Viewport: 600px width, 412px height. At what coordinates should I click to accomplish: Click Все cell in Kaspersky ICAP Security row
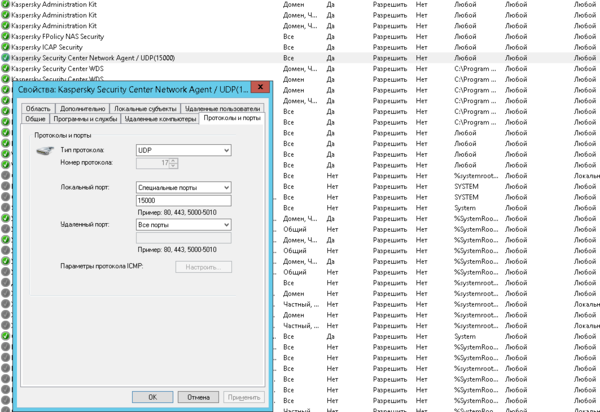pos(289,47)
